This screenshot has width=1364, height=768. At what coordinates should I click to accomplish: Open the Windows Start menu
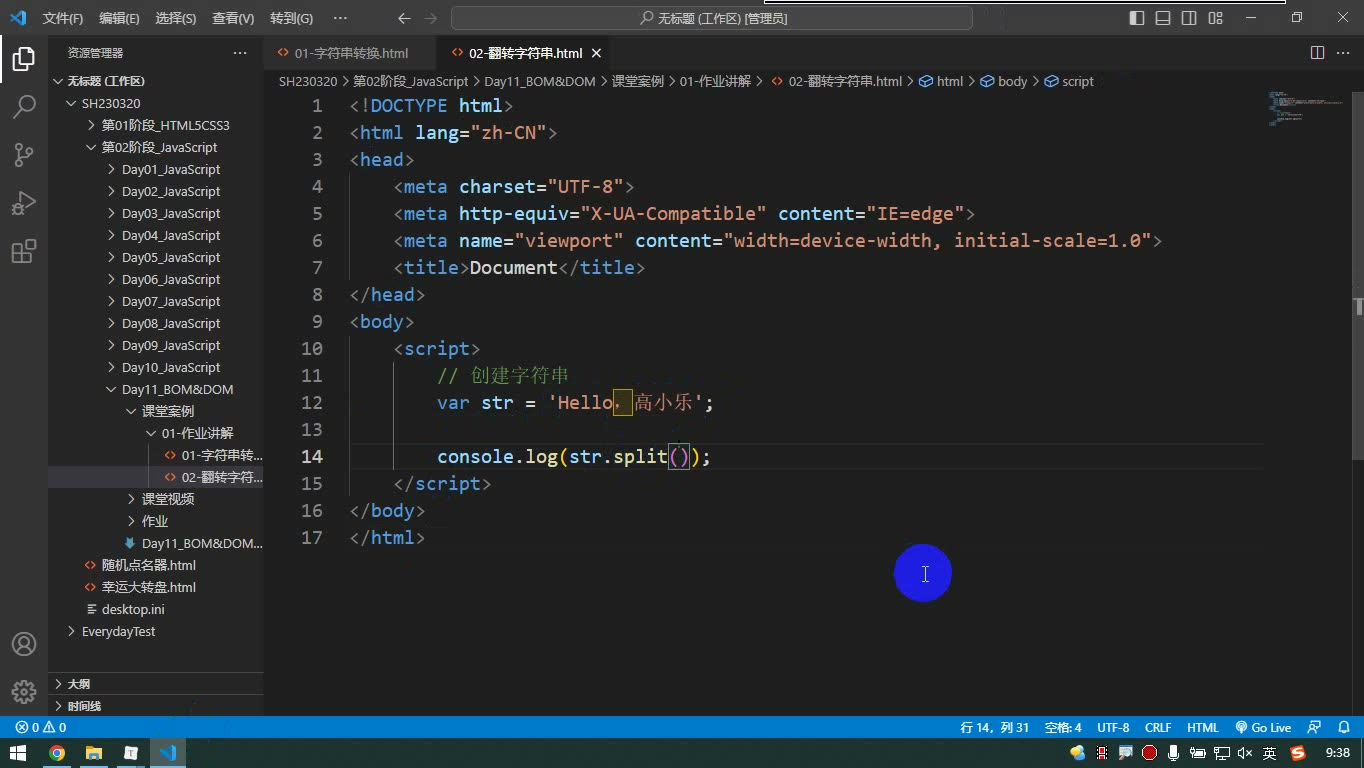tap(18, 753)
